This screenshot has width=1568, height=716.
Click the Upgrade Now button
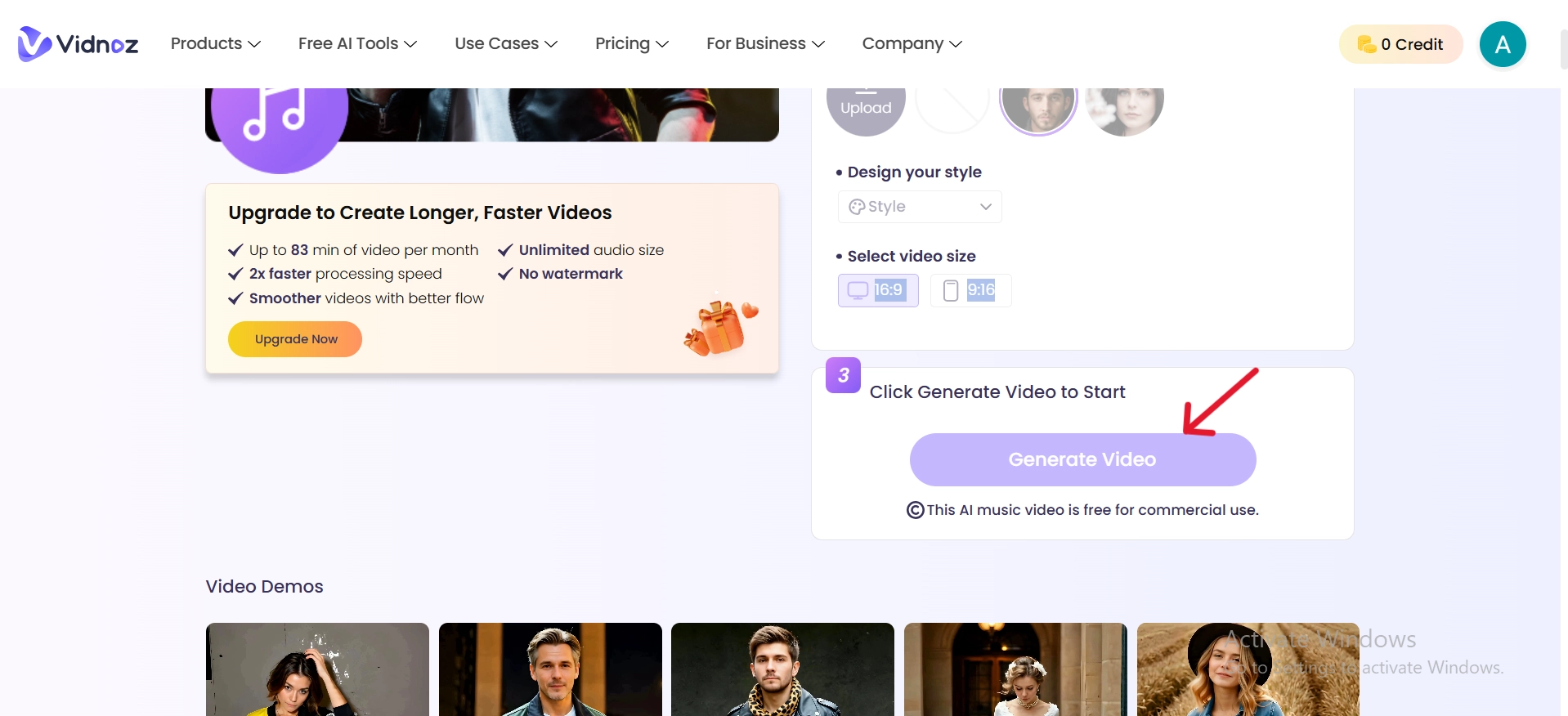click(x=295, y=339)
